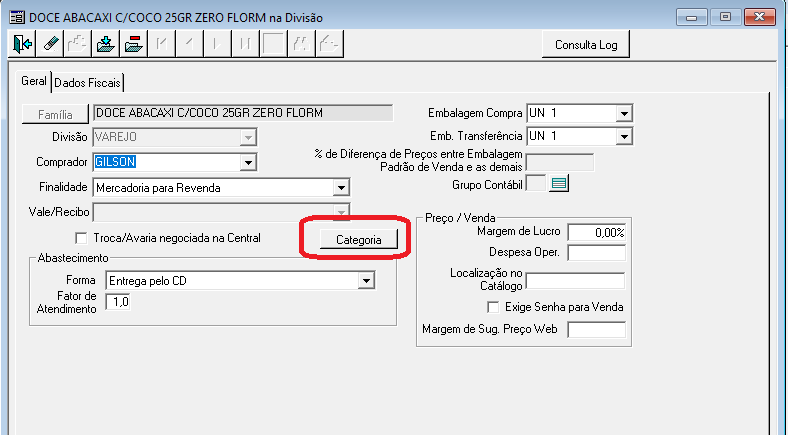Select the Geral tab
This screenshot has width=788, height=435.
(34, 81)
